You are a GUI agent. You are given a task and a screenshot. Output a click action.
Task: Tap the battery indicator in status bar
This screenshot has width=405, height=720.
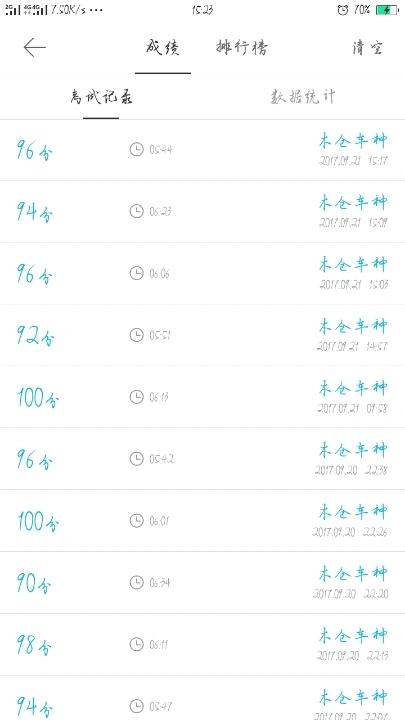click(387, 10)
